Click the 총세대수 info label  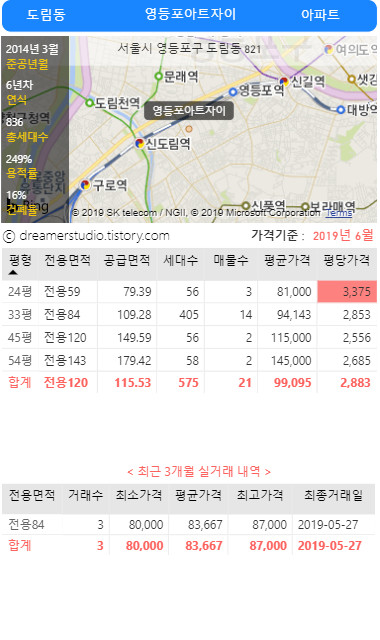pyautogui.click(x=27, y=137)
